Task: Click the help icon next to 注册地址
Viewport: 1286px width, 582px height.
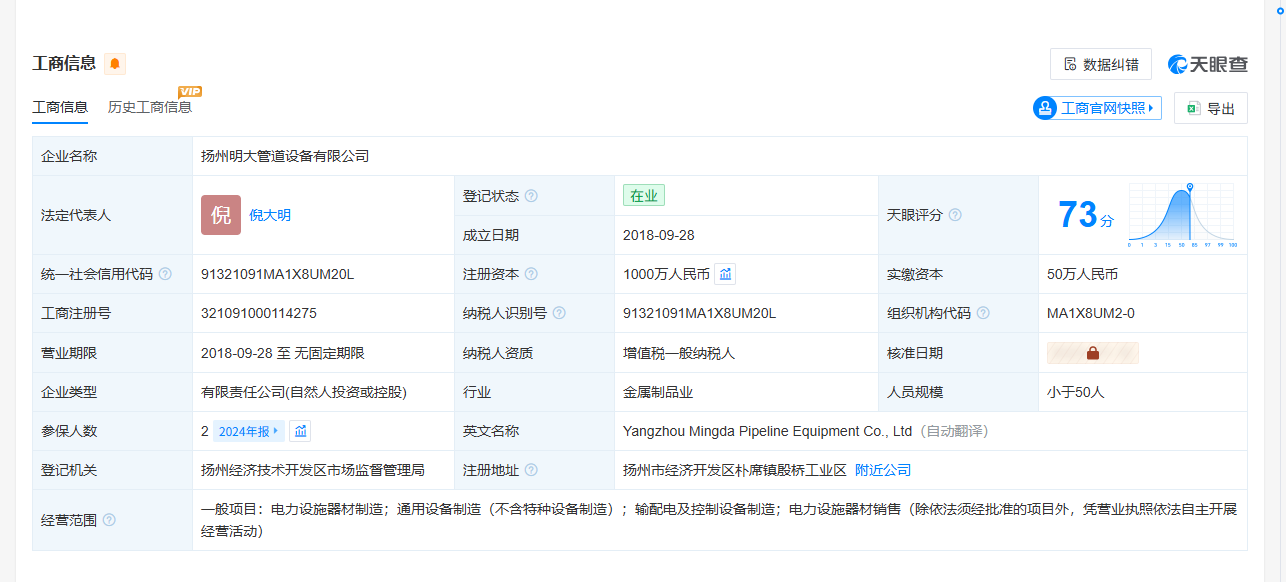Action: point(531,470)
